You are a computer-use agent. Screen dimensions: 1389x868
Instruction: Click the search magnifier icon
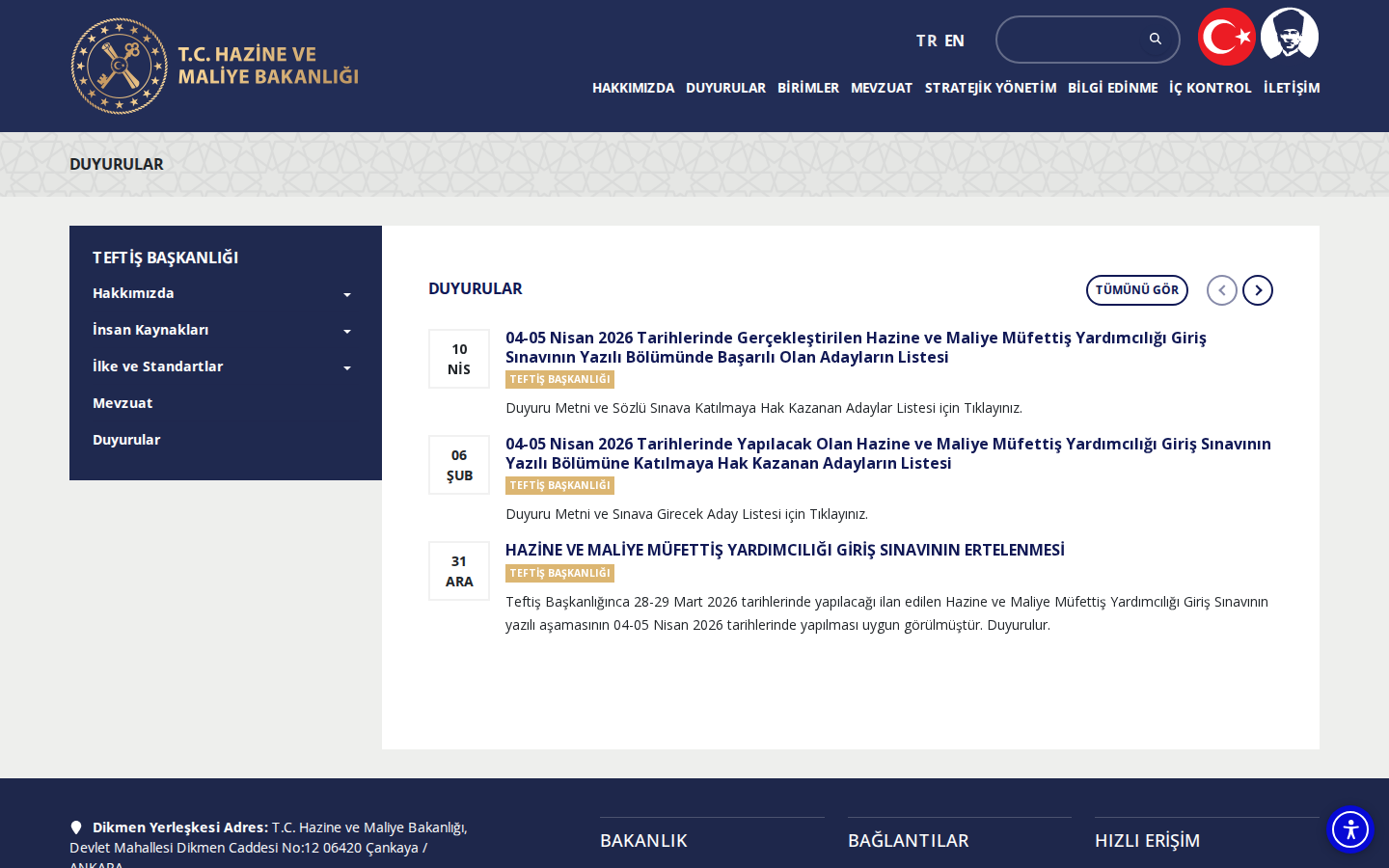1156,39
